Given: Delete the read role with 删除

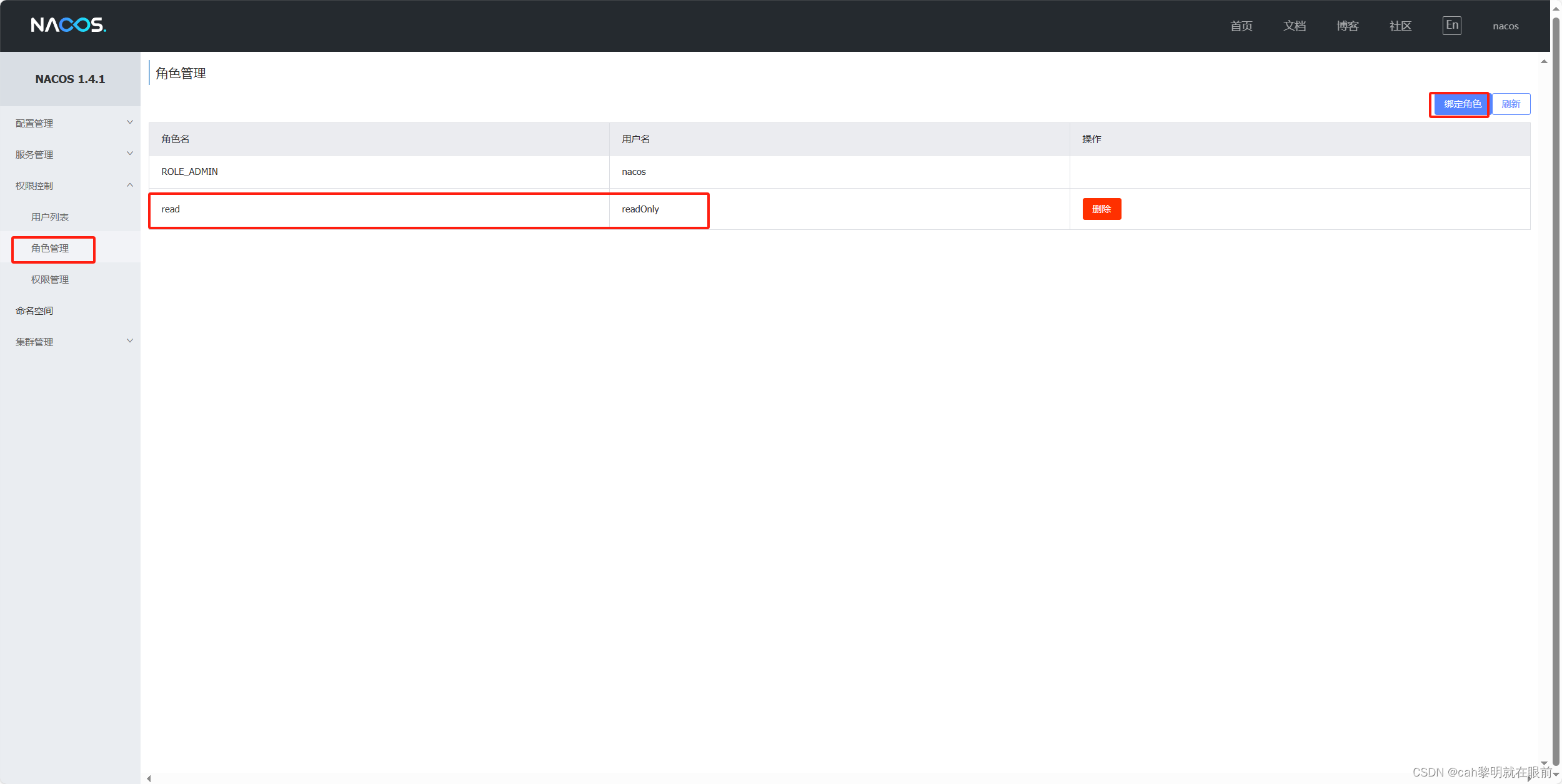Looking at the screenshot, I should [1101, 209].
